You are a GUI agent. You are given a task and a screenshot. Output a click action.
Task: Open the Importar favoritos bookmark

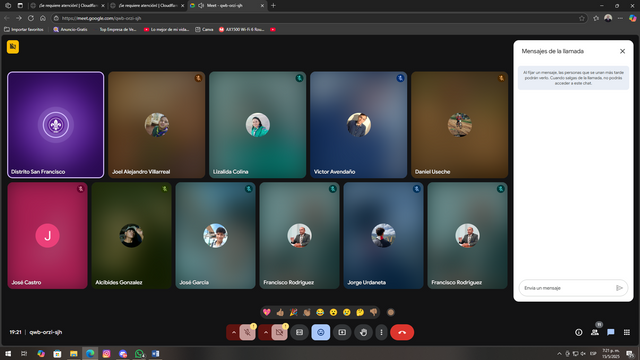24,29
